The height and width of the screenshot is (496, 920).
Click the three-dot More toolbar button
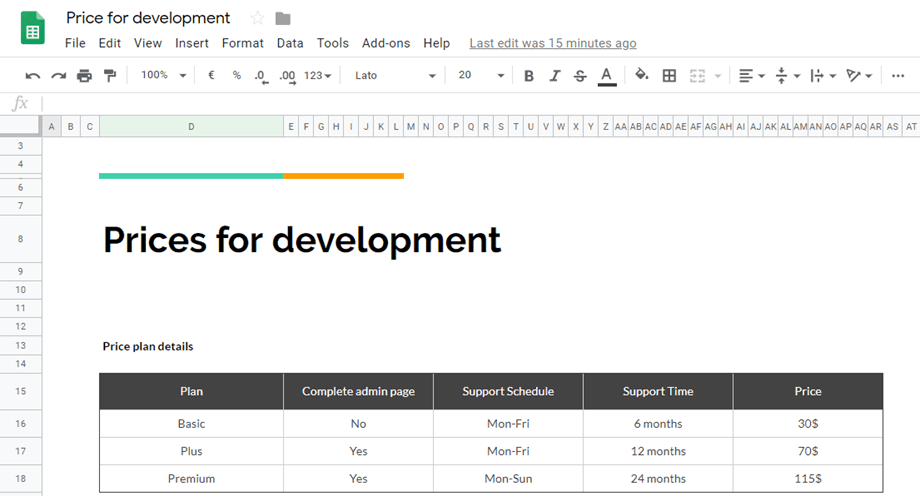pyautogui.click(x=897, y=76)
